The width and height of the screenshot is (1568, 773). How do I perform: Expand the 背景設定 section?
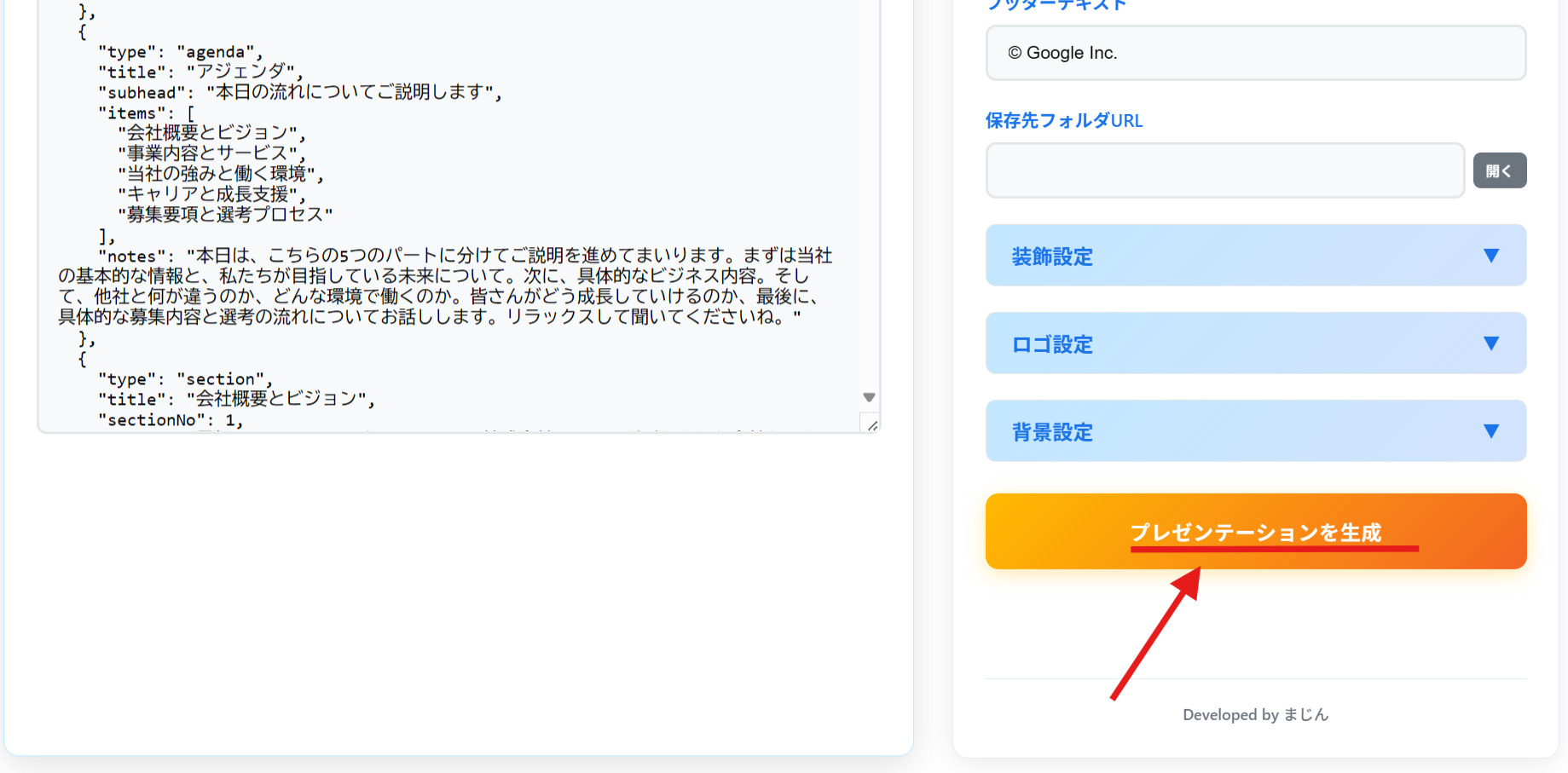1255,431
